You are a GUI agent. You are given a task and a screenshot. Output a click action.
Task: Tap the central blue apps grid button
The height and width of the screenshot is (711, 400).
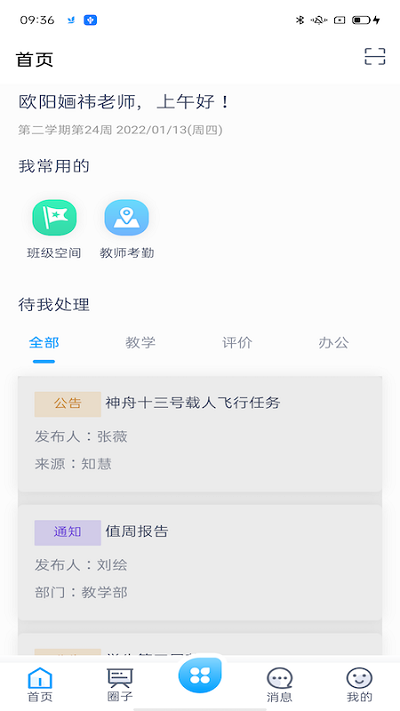200,675
